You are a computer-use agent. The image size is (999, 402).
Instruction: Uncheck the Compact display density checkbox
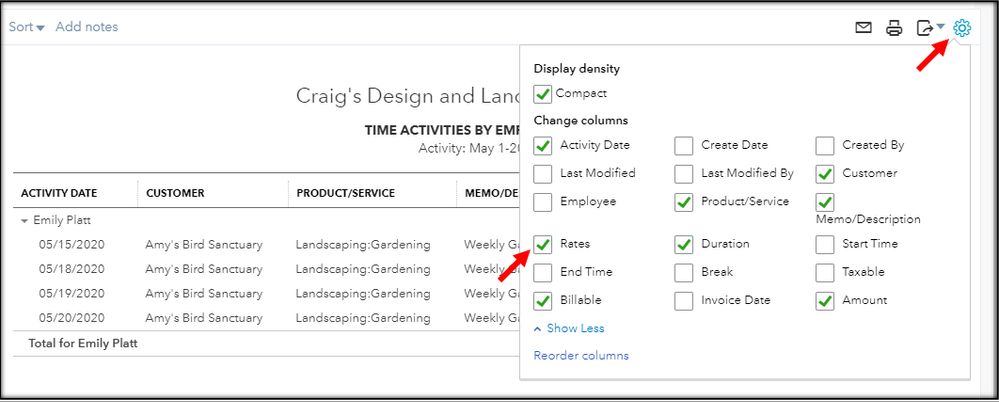pos(543,94)
